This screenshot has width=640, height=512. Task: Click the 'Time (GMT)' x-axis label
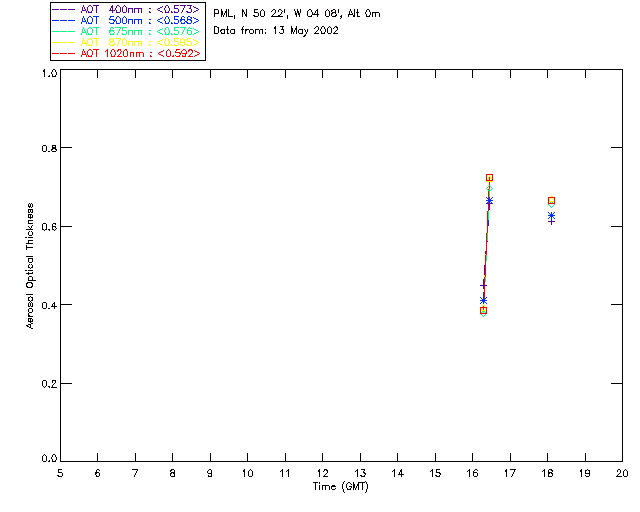pos(340,487)
